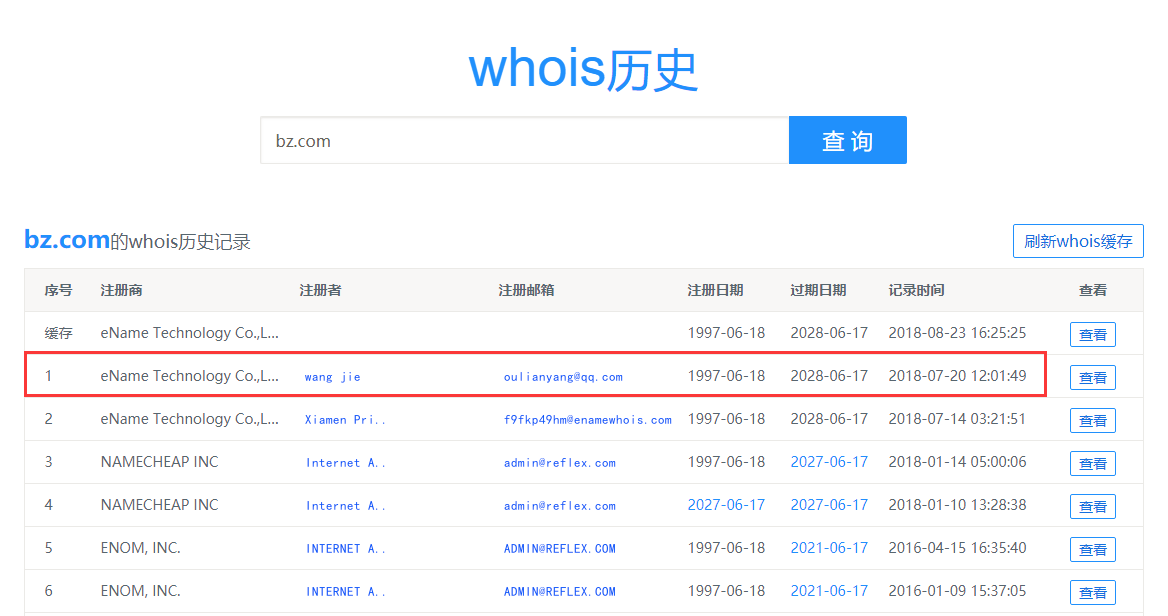The width and height of the screenshot is (1168, 616).
Task: Click the 缓存 label in the first row
Action: tap(58, 334)
